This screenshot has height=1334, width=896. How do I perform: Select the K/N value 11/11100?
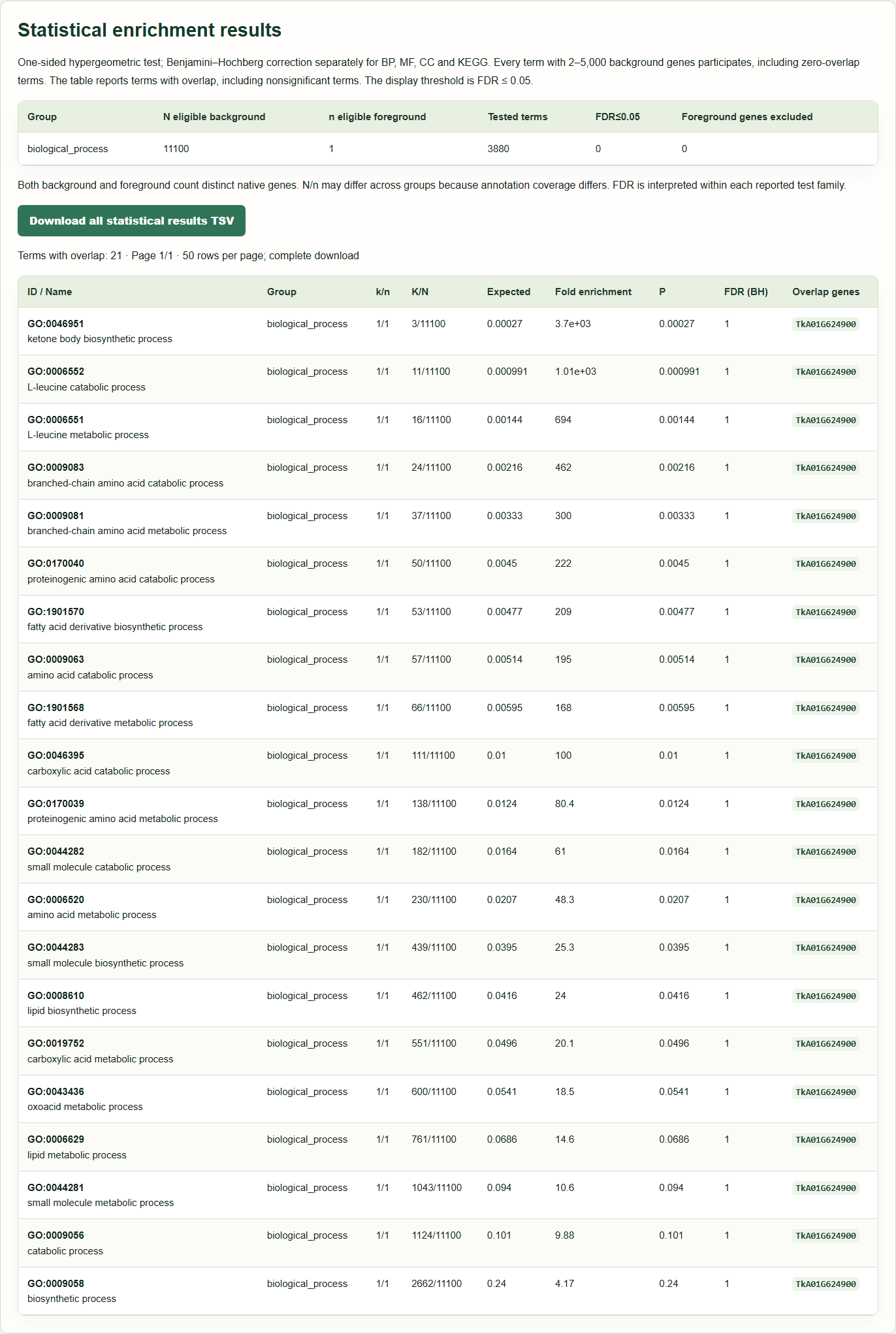430,372
